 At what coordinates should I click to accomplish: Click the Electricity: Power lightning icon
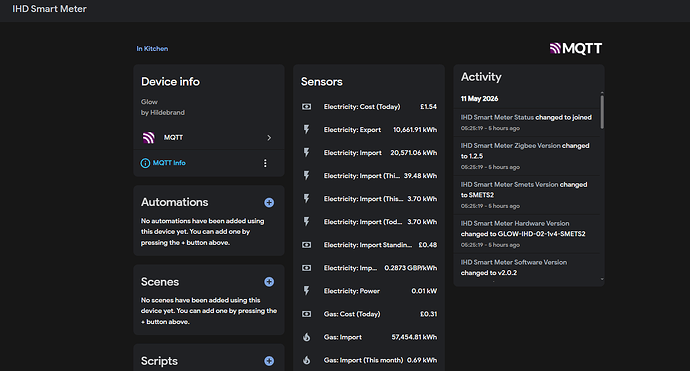(307, 291)
